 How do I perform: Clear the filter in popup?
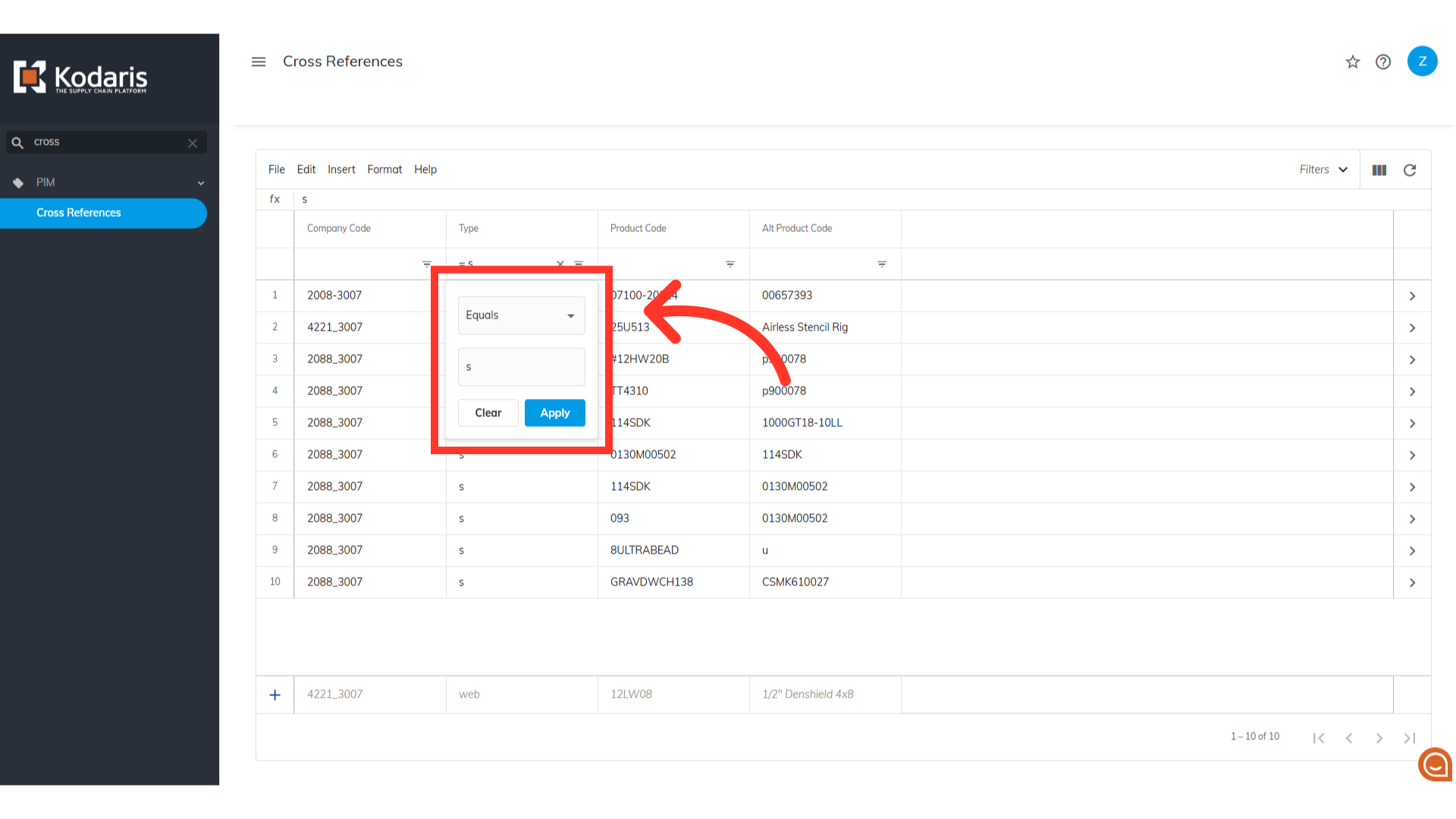click(x=488, y=413)
